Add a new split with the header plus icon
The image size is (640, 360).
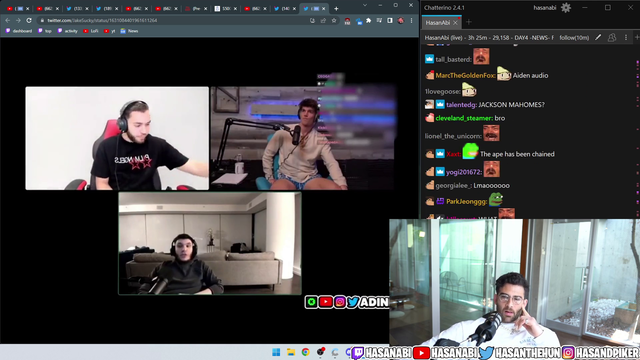click(x=637, y=38)
